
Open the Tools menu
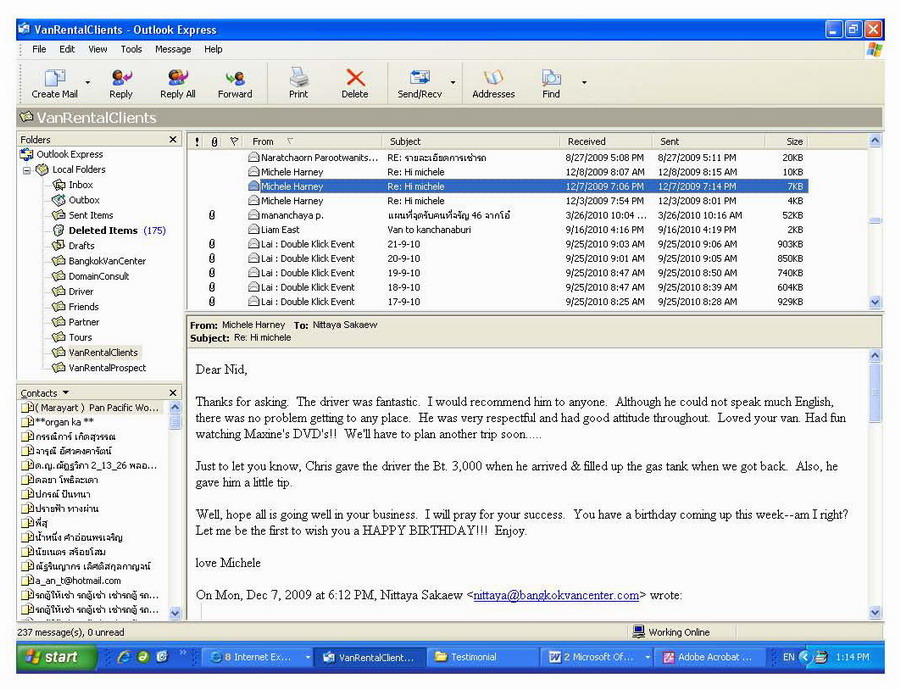click(131, 49)
